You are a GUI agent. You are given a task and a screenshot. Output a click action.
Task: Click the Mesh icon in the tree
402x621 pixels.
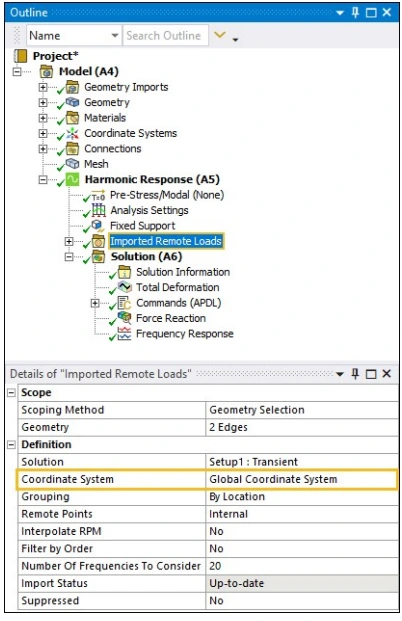click(72, 164)
